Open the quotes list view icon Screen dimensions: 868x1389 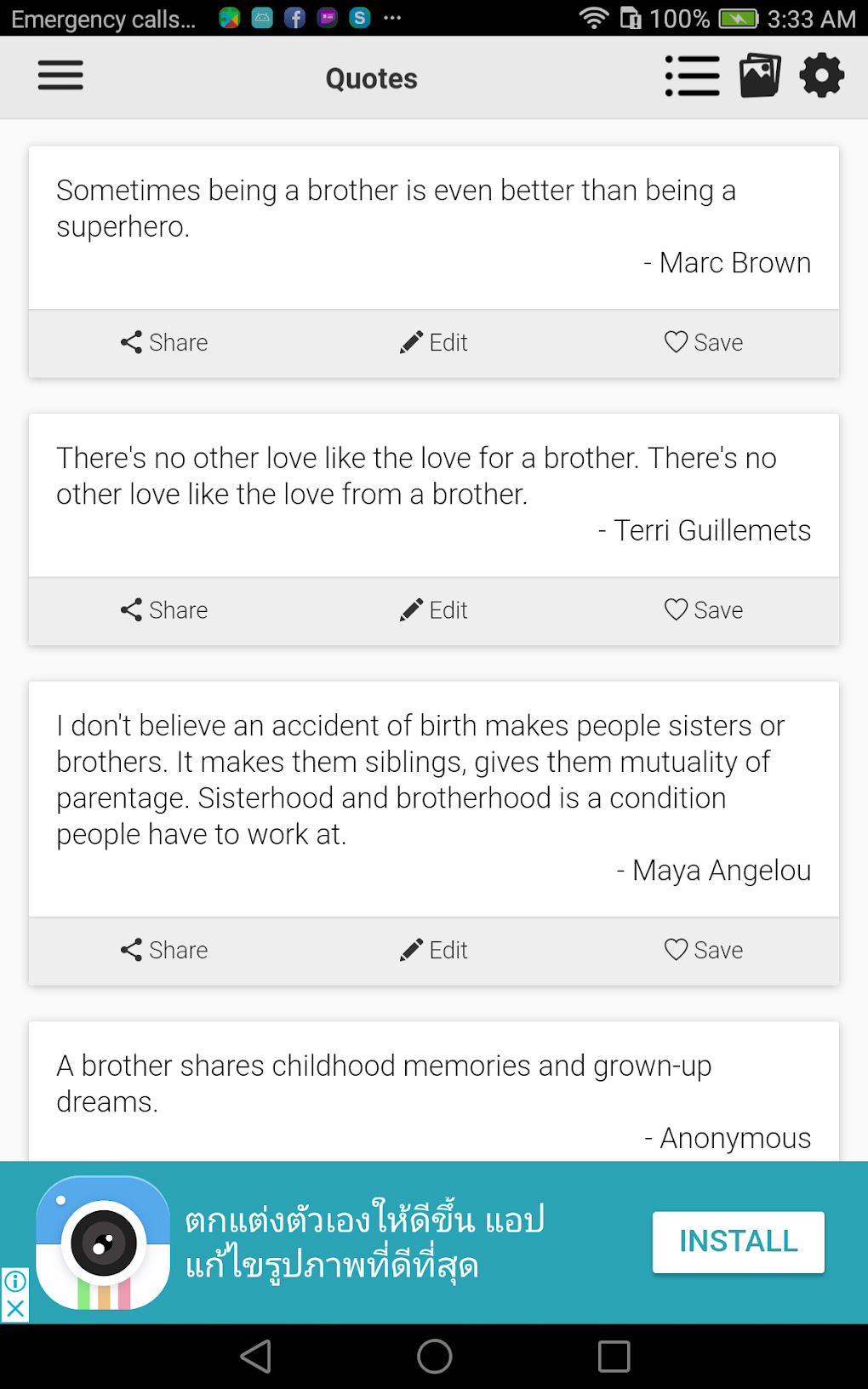coord(692,77)
